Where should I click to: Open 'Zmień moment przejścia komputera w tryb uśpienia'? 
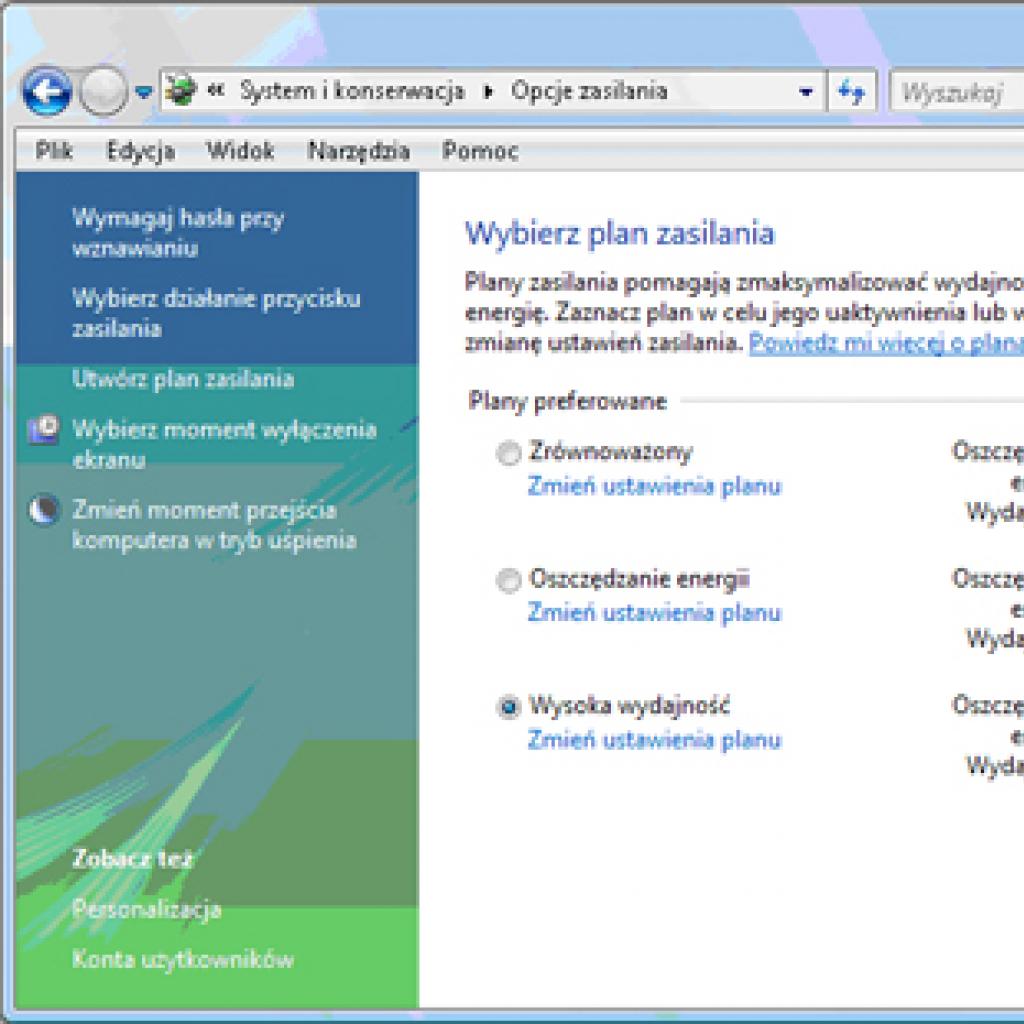tap(214, 525)
